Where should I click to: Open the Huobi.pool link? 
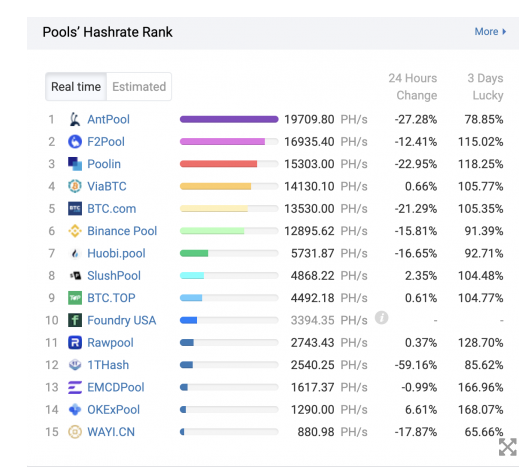click(x=116, y=253)
